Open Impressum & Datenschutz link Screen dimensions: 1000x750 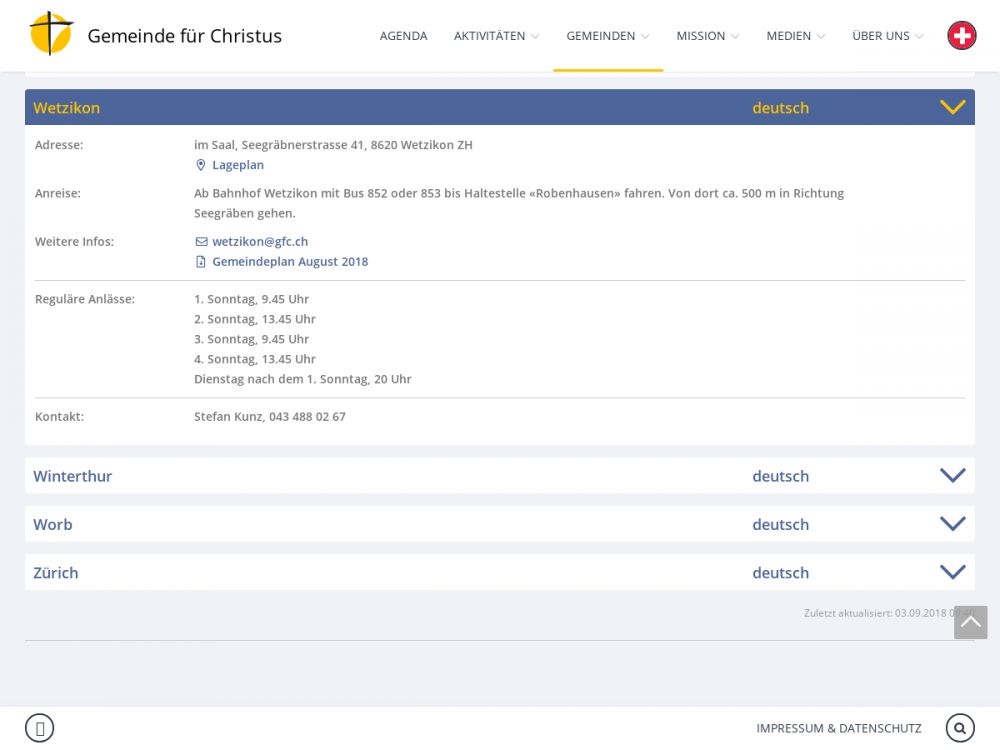click(x=838, y=728)
